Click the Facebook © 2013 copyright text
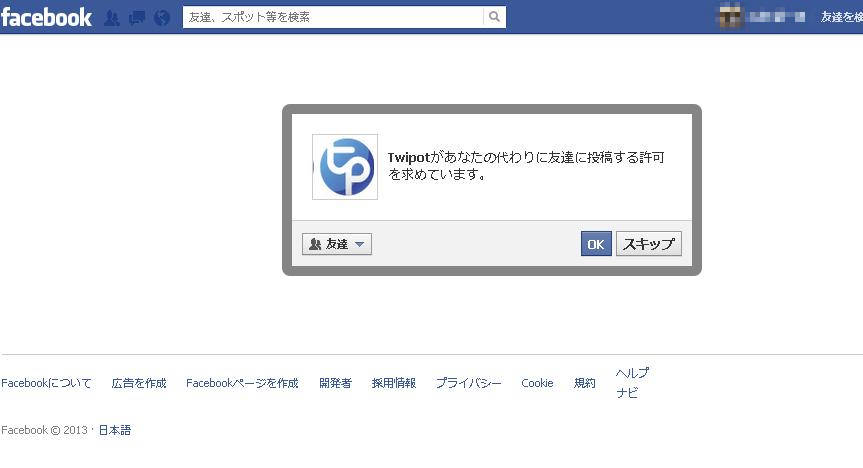The width and height of the screenshot is (863, 468). (44, 430)
